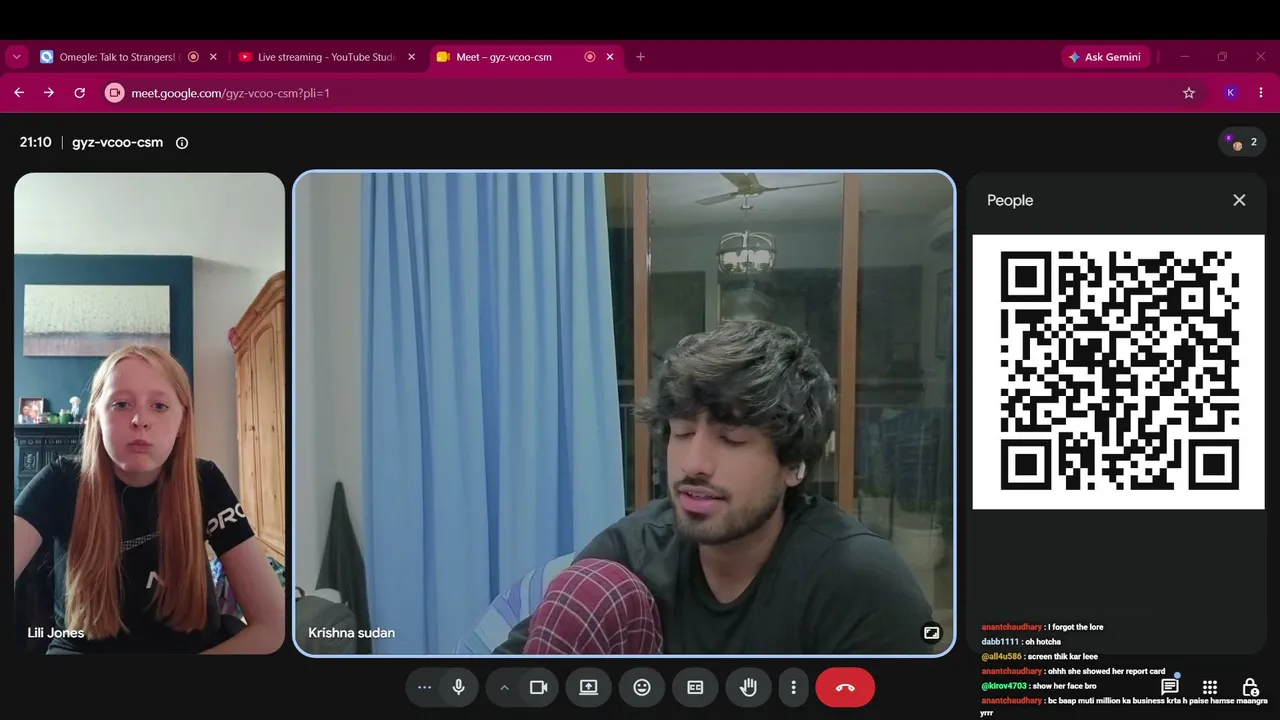
Task: Select Lili Jones video tile
Action: (x=150, y=414)
